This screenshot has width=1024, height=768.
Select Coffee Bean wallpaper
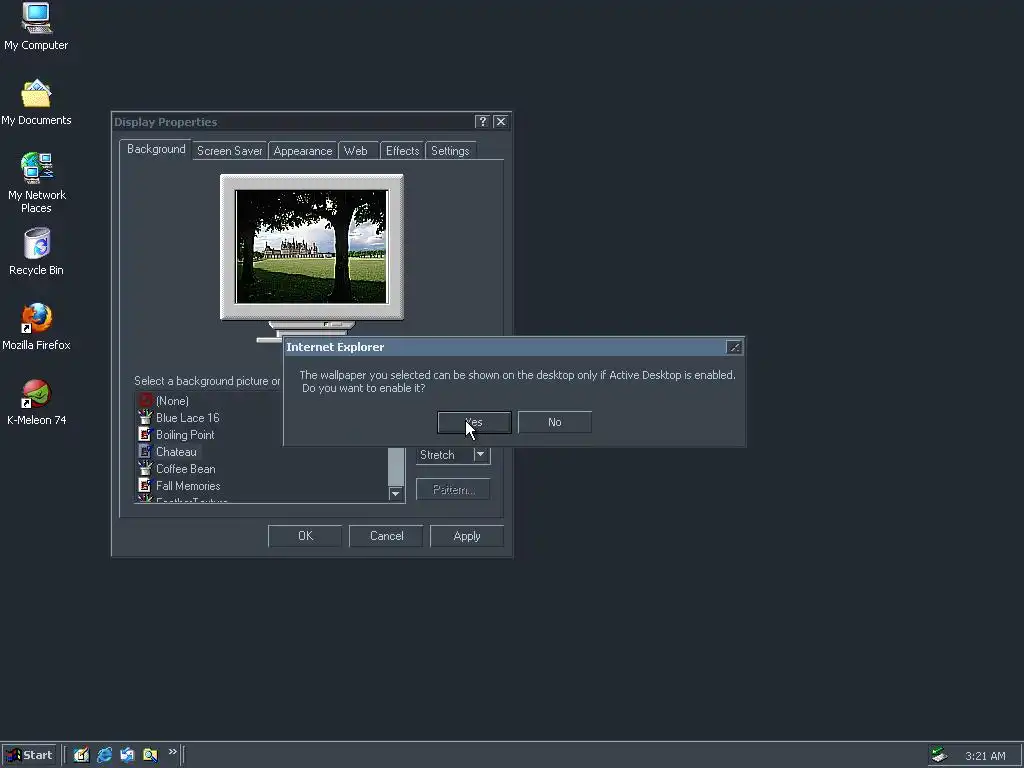pyautogui.click(x=185, y=469)
